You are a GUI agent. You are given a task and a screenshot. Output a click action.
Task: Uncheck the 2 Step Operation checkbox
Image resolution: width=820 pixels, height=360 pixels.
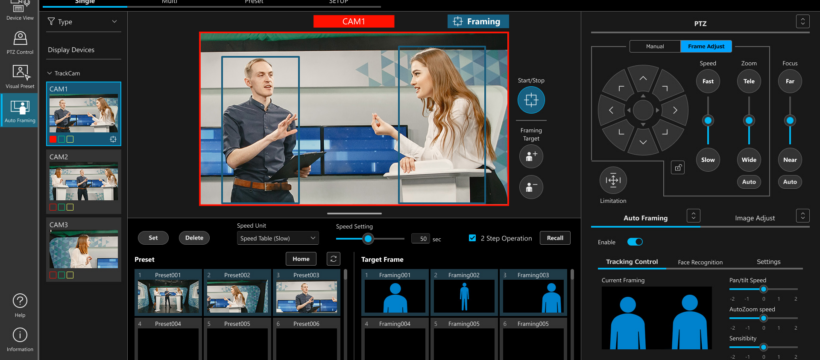(472, 238)
